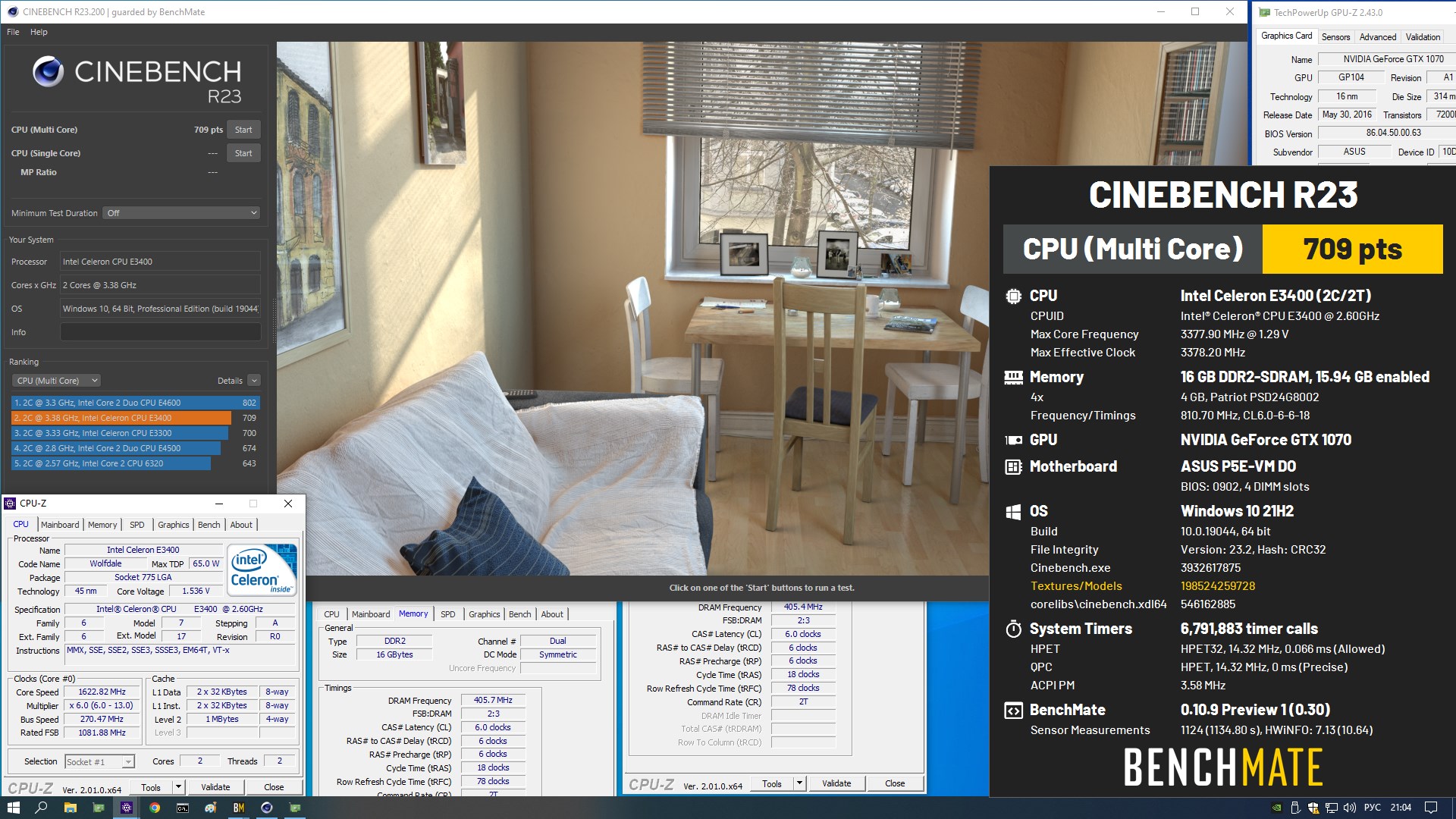1456x819 pixels.
Task: Click Close in the left CPU-Z window
Action: [x=274, y=788]
